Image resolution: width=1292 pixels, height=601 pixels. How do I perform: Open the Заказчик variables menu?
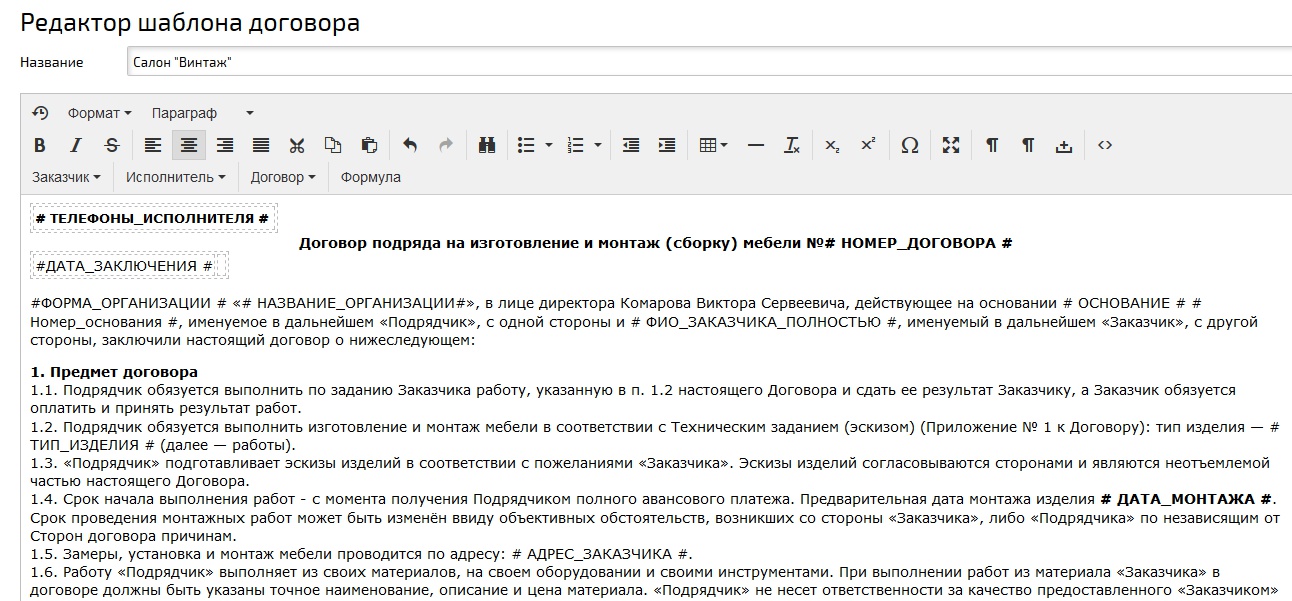[66, 177]
